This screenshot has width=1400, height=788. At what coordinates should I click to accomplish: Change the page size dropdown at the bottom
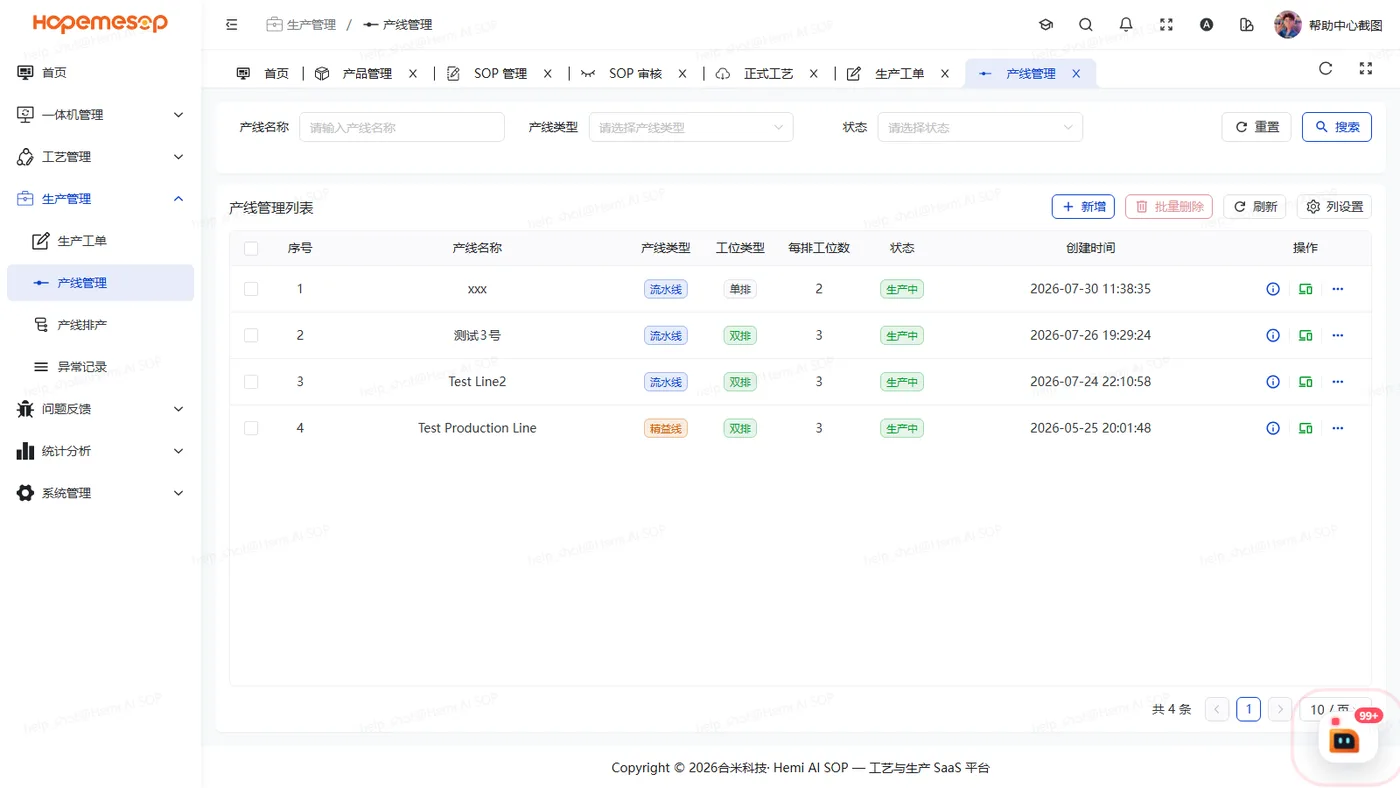click(x=1335, y=710)
